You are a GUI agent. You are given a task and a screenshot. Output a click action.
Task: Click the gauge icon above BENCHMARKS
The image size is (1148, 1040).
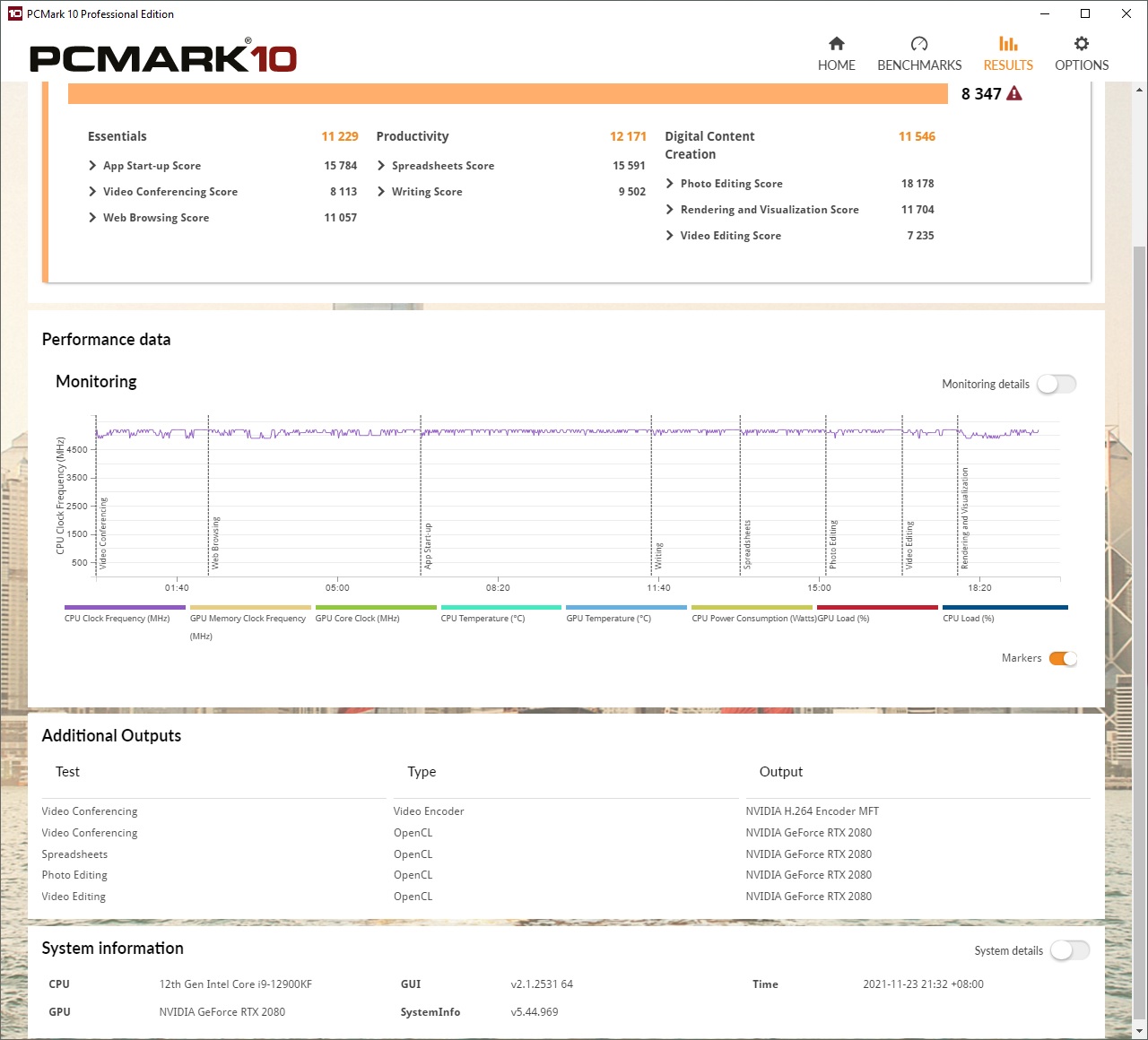point(919,43)
